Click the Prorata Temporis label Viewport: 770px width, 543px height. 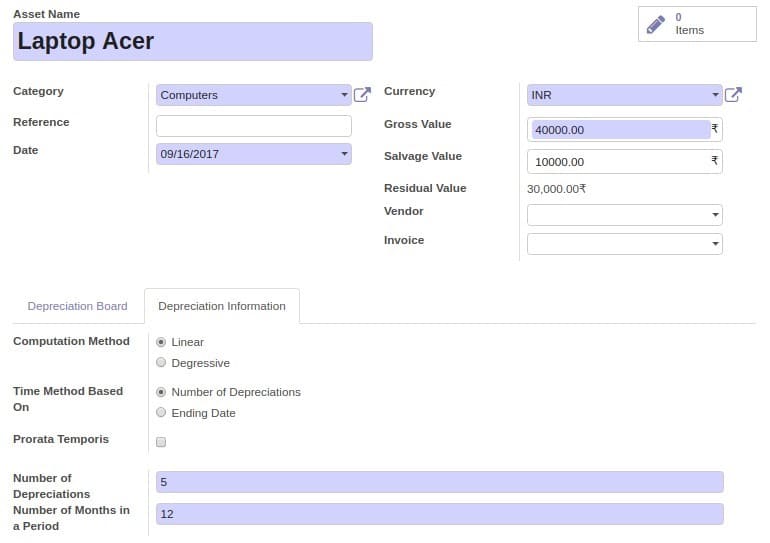[61, 439]
